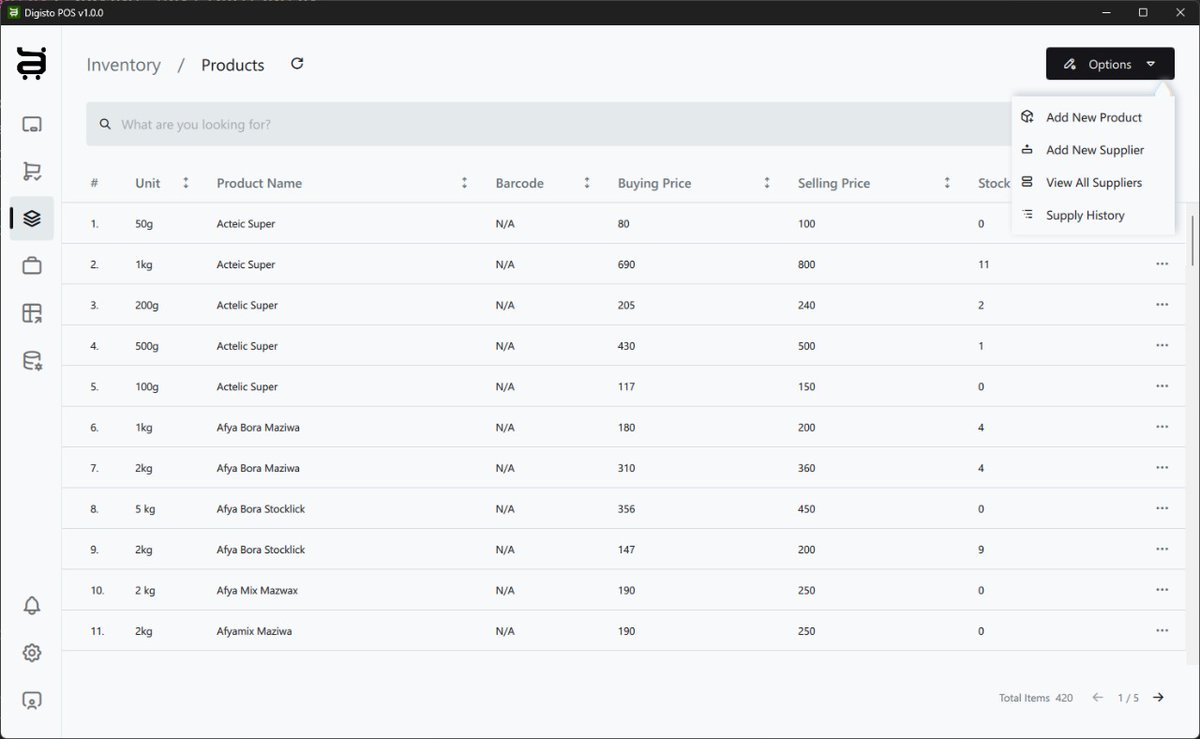The width and height of the screenshot is (1200, 739).
Task: Navigate to Inventory breadcrumb
Action: point(124,65)
